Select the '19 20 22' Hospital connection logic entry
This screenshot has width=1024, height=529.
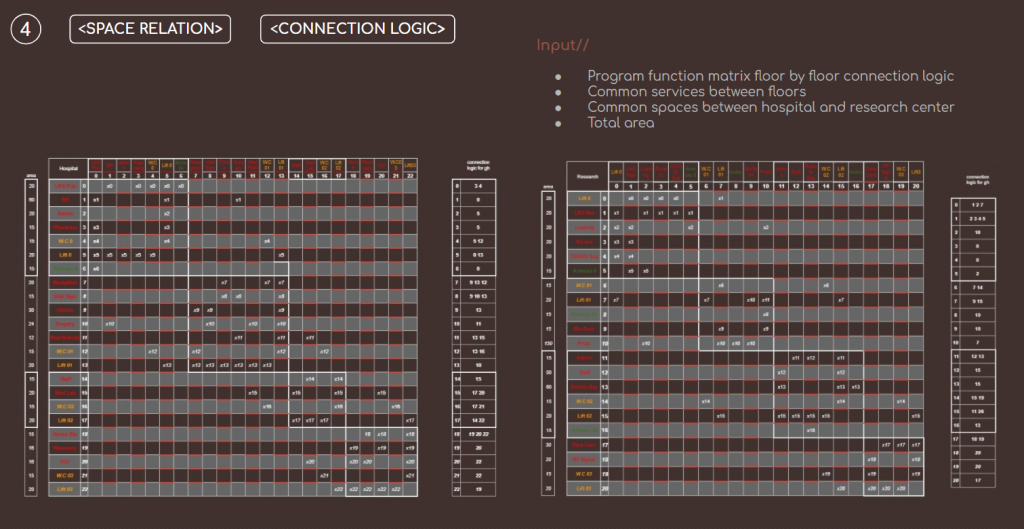point(477,434)
